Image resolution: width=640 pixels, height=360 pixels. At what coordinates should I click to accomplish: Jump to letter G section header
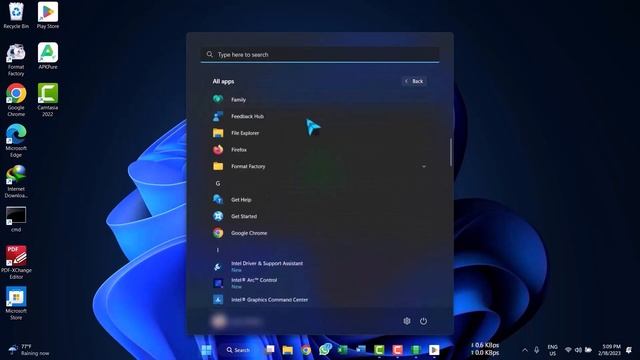click(x=218, y=183)
